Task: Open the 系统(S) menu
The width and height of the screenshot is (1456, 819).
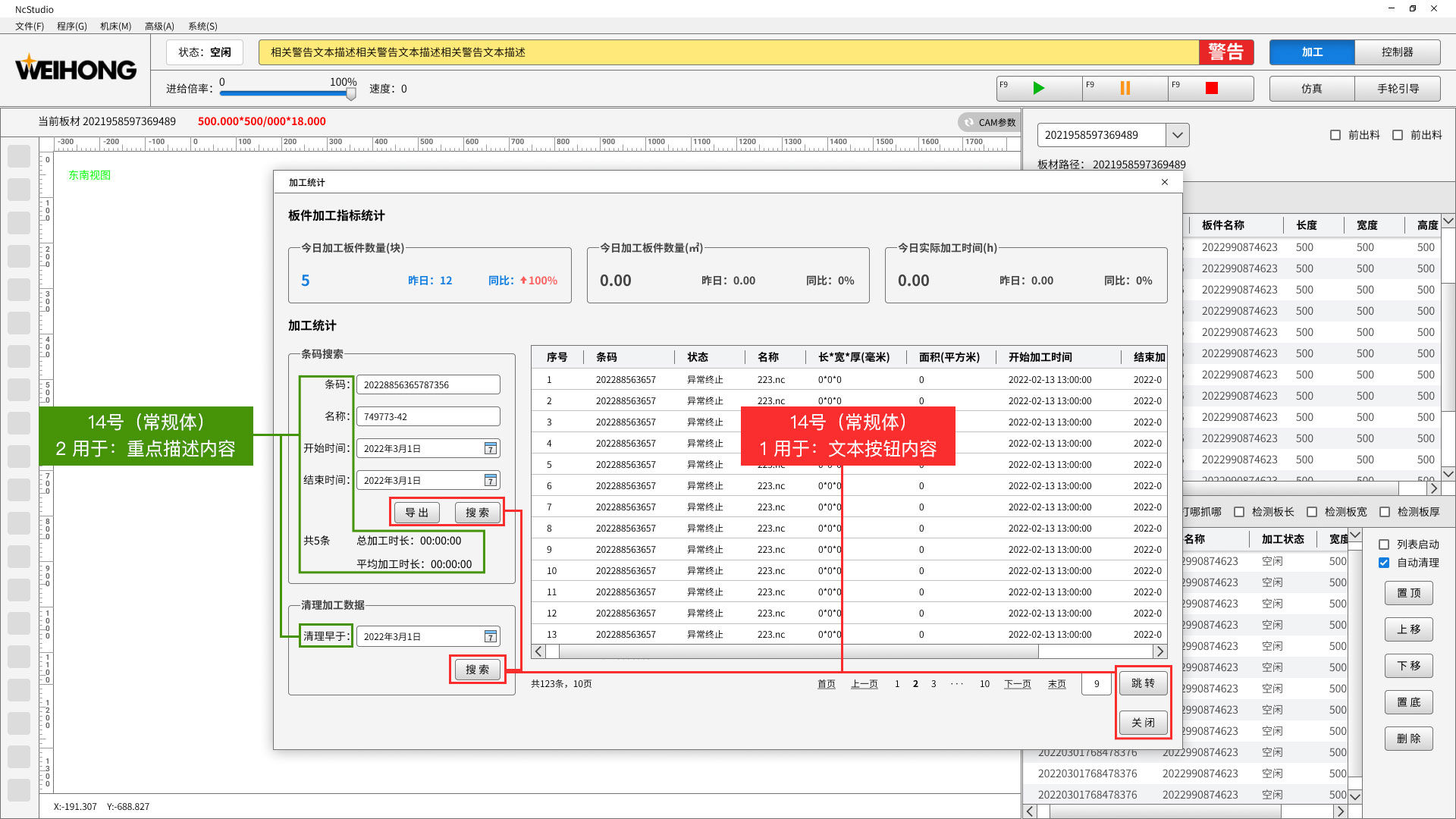Action: [202, 26]
